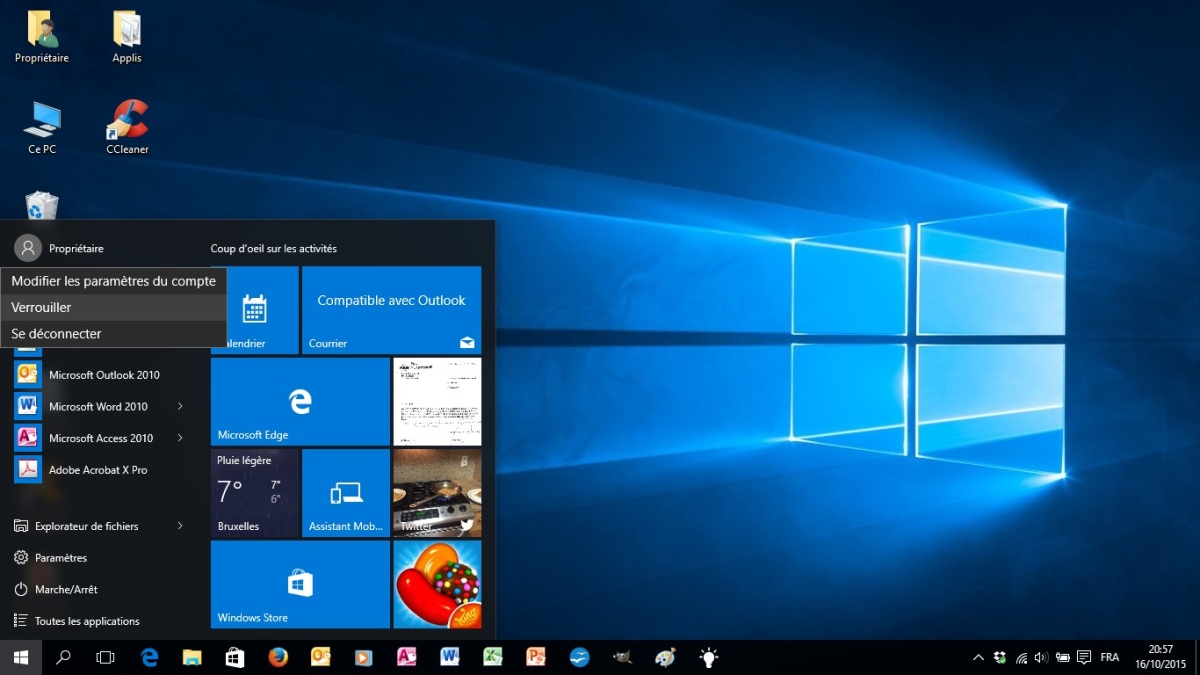
Task: Expand Microsoft Word 2010 jump list arrow
Action: pos(180,406)
